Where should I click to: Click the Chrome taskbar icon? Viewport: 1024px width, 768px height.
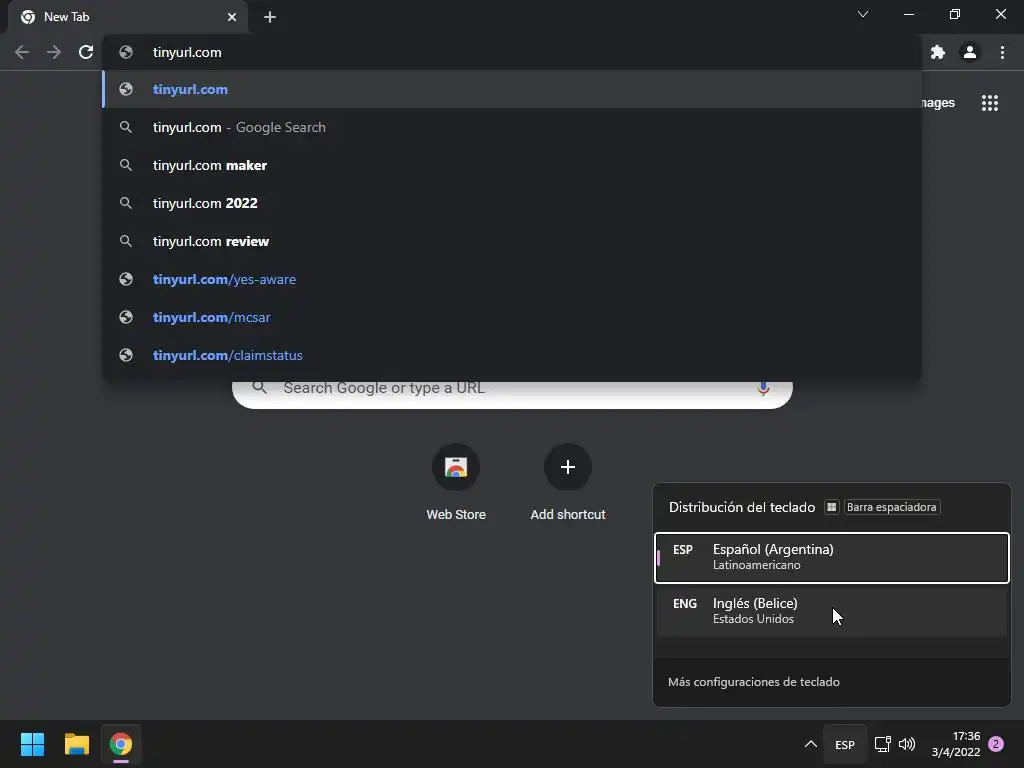(121, 744)
